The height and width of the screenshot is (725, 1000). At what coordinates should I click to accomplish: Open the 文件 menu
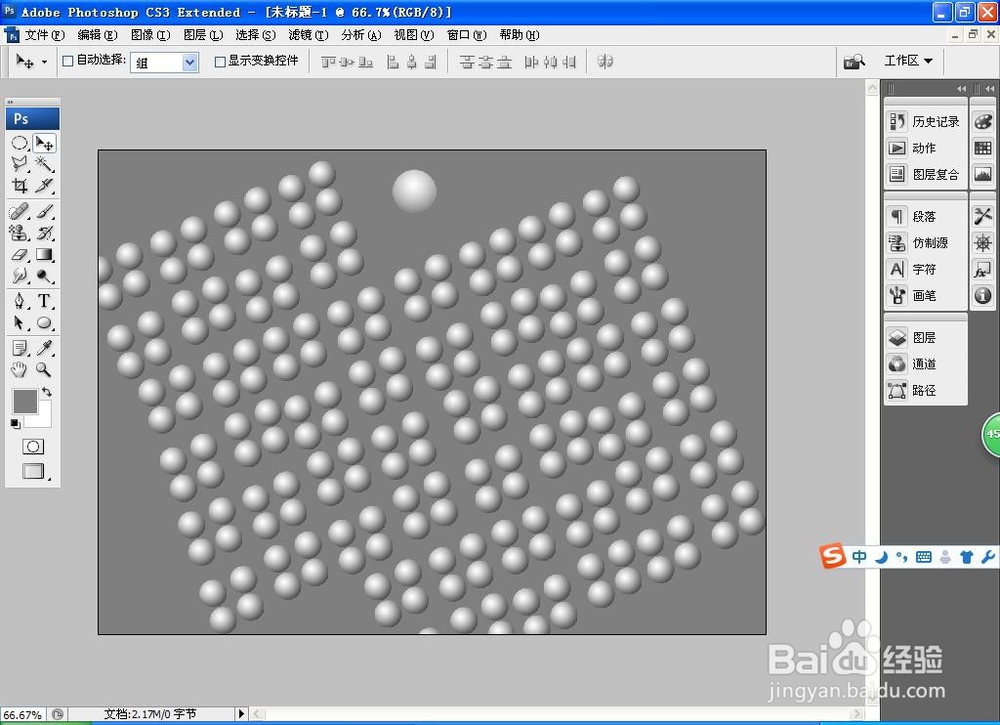tap(44, 35)
